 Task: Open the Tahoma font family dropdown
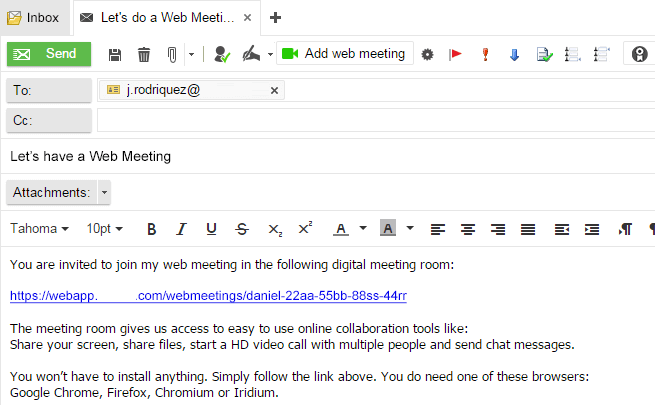coord(39,229)
